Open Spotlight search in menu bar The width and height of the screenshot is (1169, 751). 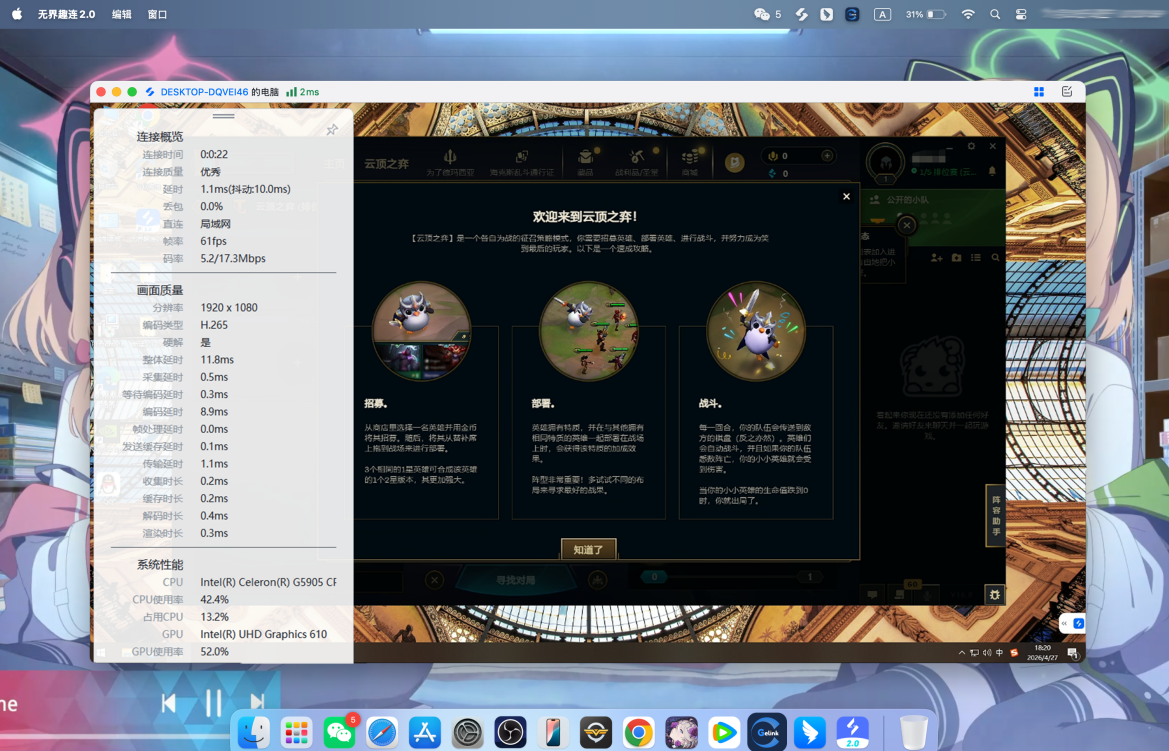(995, 14)
